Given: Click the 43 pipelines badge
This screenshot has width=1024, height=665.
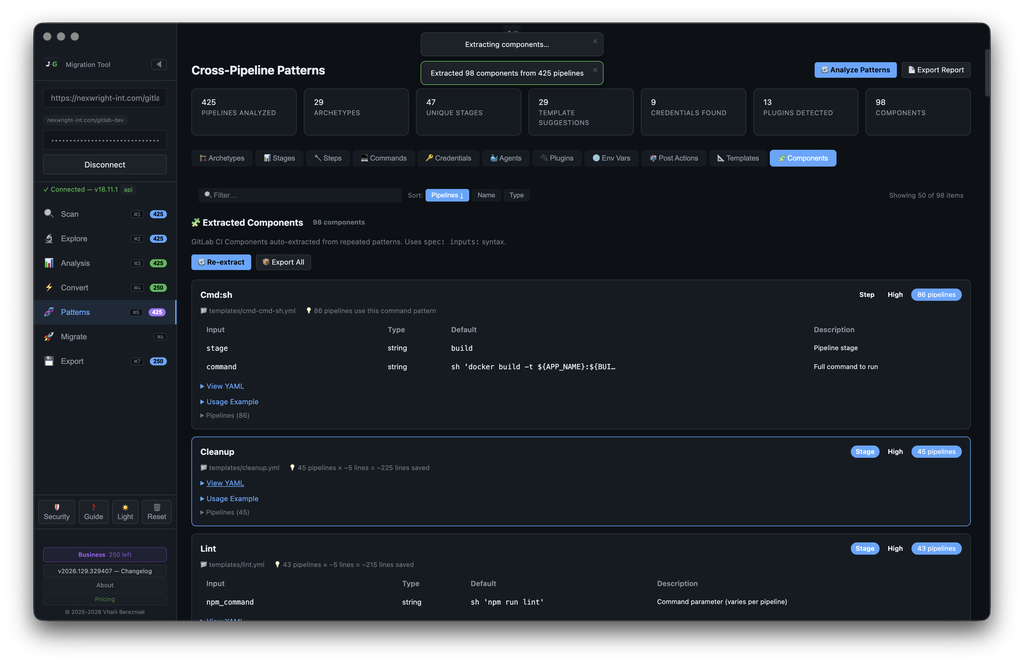Looking at the screenshot, I should [x=936, y=549].
